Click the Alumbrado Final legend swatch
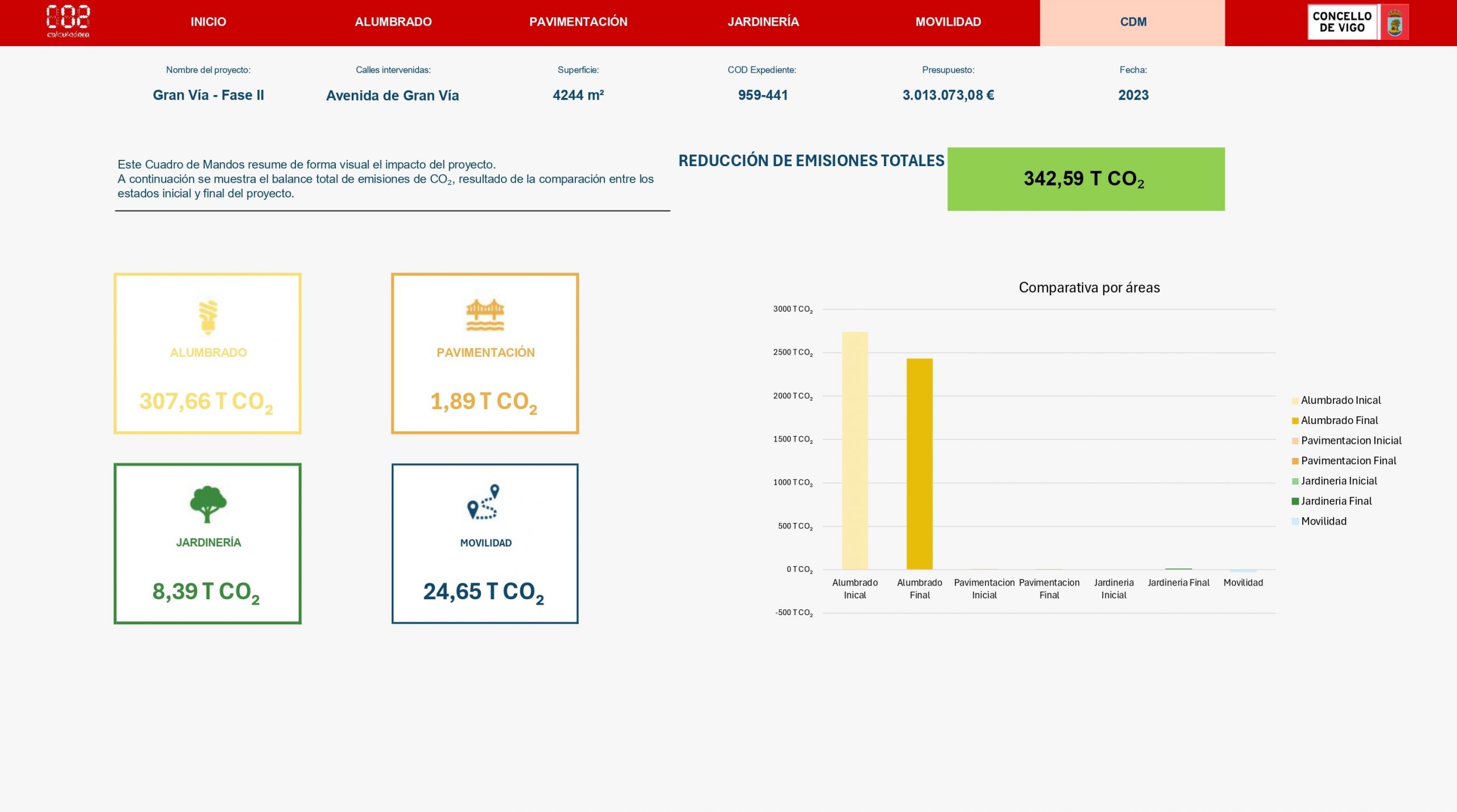The width and height of the screenshot is (1457, 812). pos(1295,421)
